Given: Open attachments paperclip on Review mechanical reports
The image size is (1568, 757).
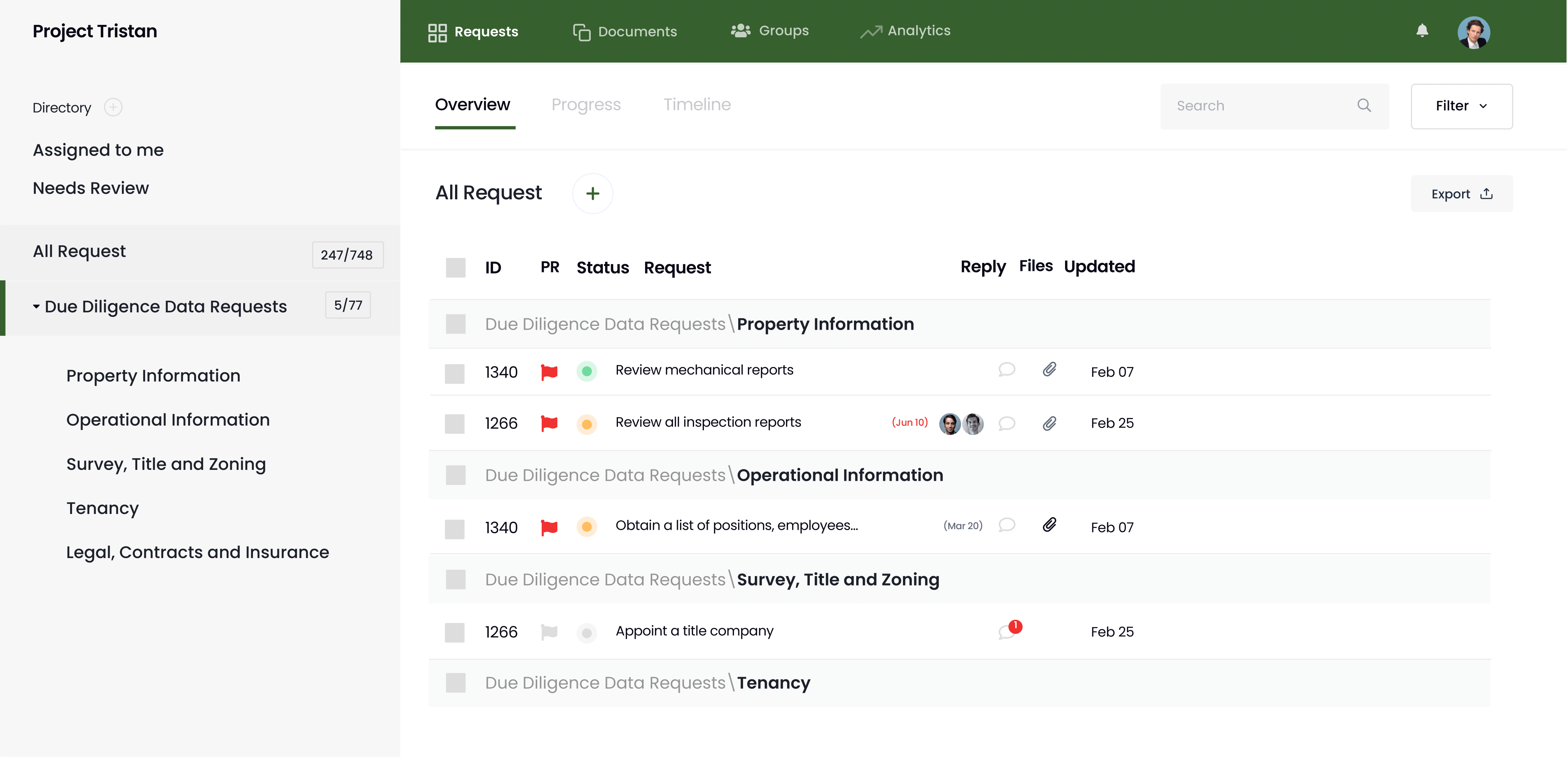Looking at the screenshot, I should (1049, 369).
